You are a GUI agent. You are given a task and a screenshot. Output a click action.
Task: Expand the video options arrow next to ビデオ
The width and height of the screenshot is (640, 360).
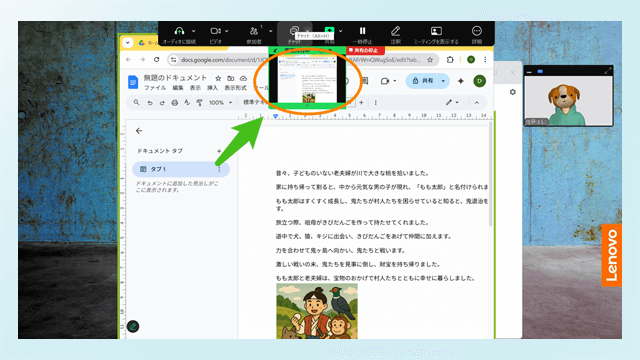tap(227, 31)
